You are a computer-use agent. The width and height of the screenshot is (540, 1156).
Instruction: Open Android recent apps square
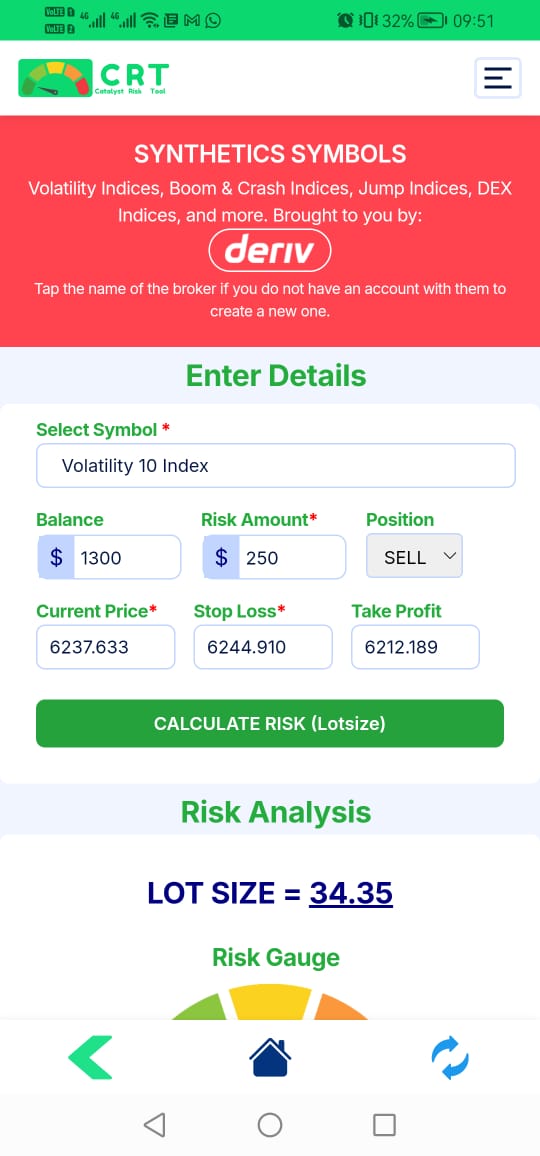[384, 1125]
